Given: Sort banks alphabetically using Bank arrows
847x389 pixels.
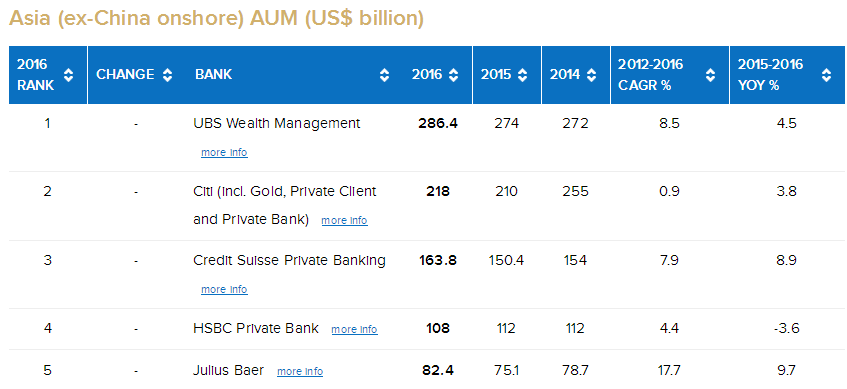Looking at the screenshot, I should coord(384,75).
